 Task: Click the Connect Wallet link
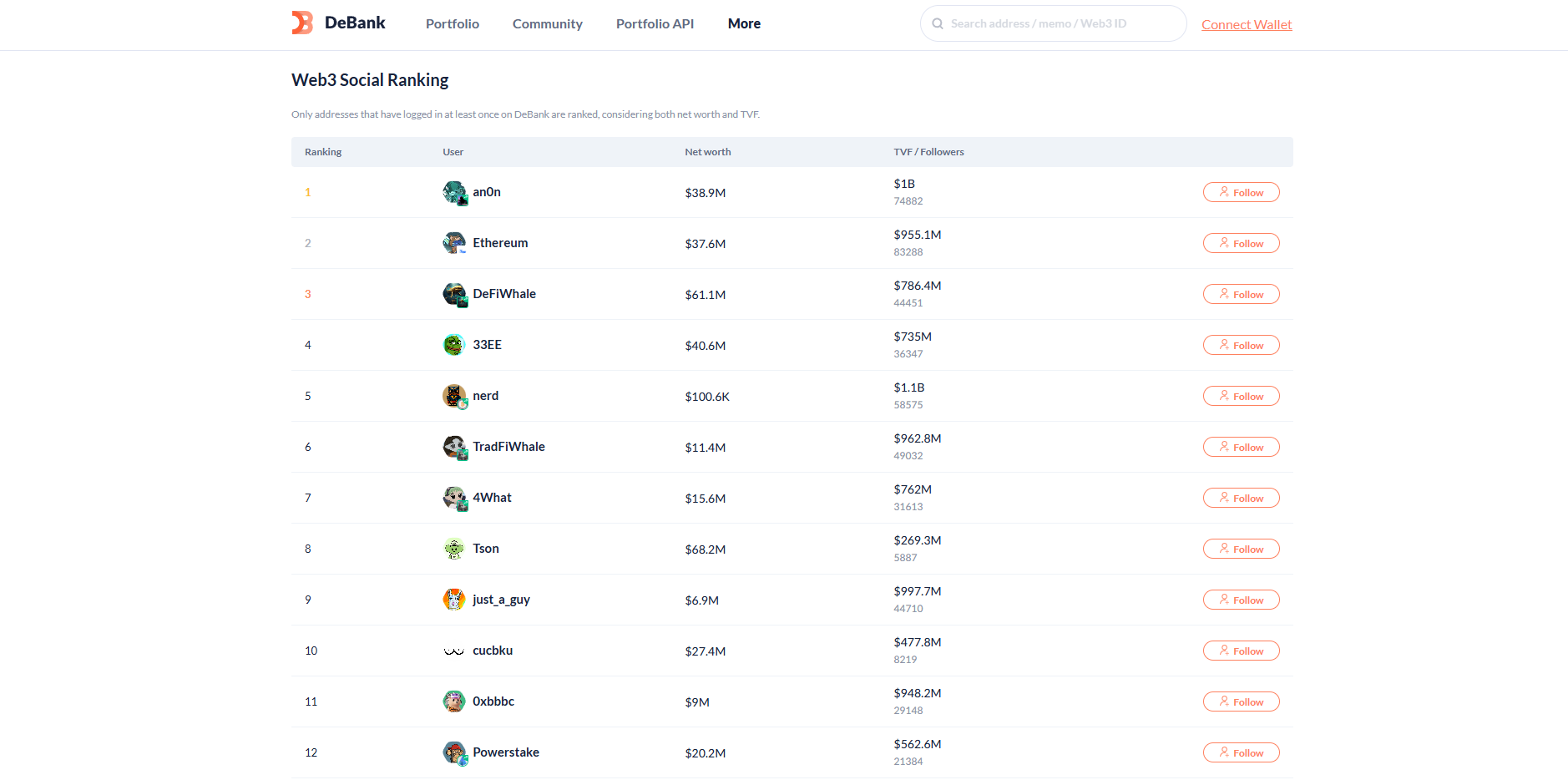pos(1247,24)
